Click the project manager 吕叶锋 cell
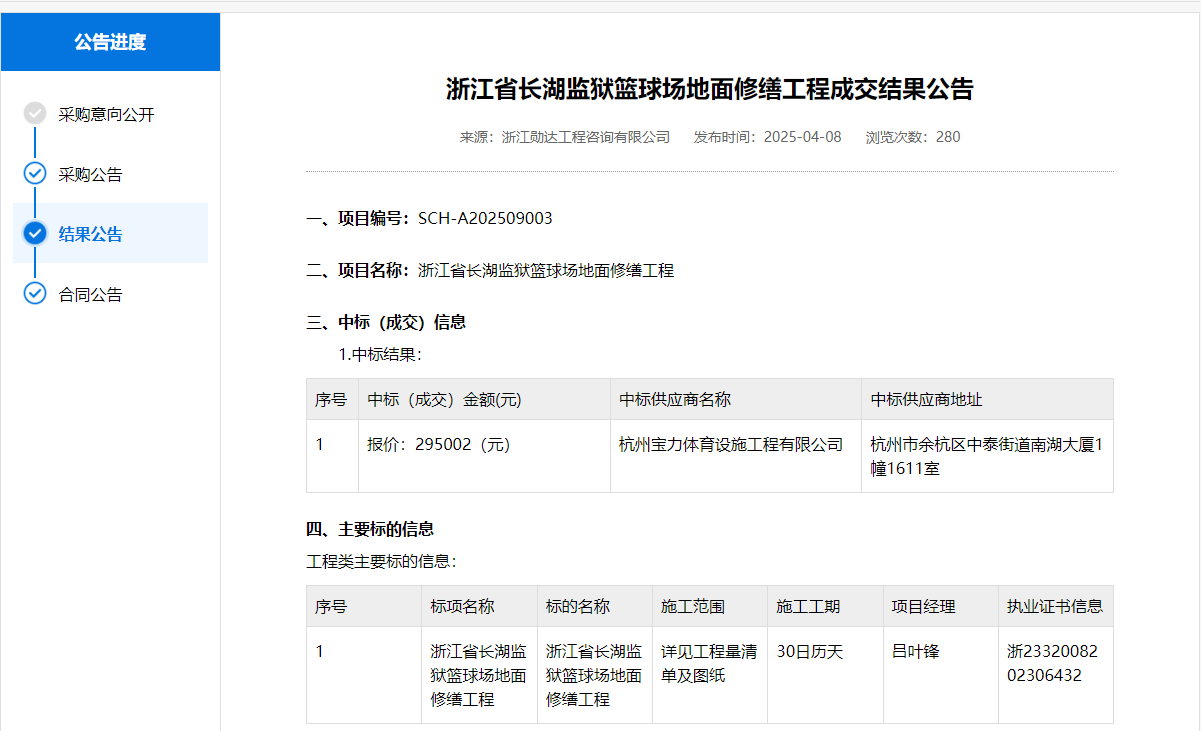The image size is (1201, 731). (x=915, y=652)
